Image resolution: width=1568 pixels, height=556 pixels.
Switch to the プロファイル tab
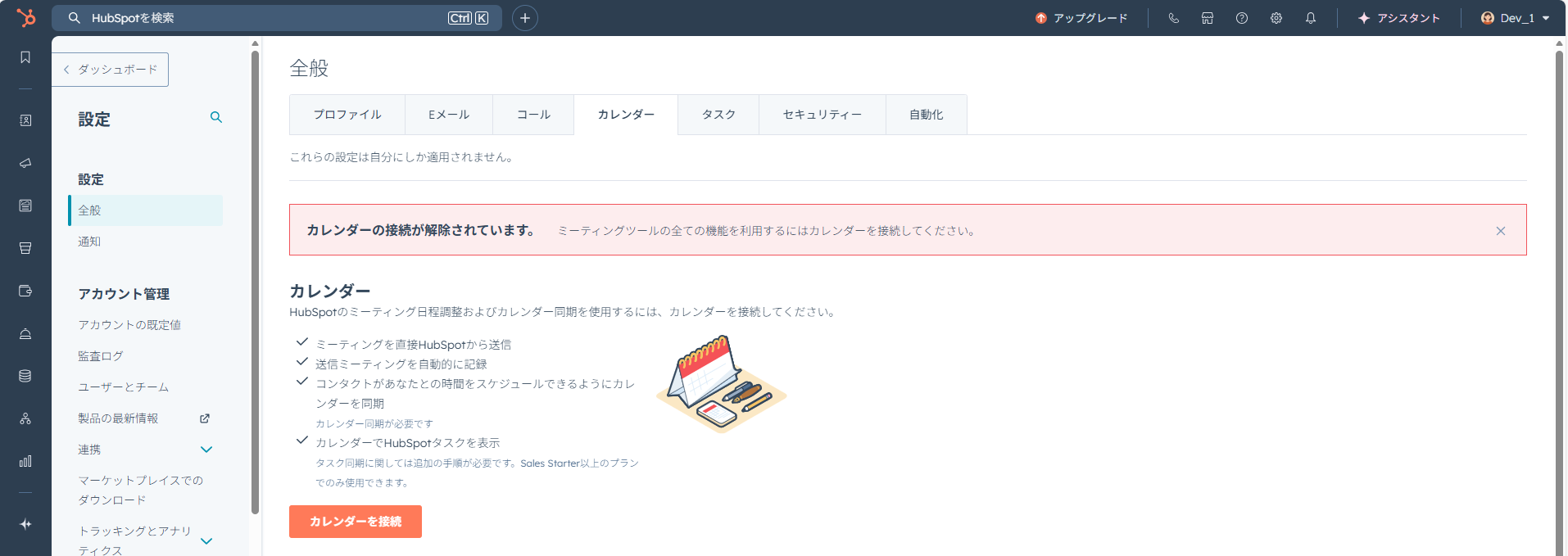coord(347,115)
